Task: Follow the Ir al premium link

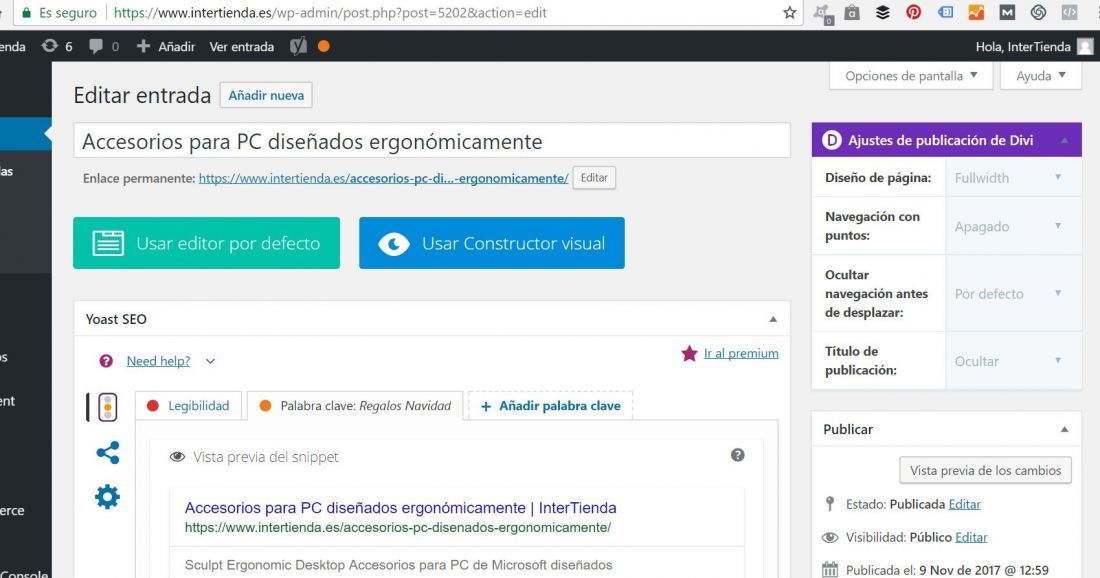Action: click(741, 353)
